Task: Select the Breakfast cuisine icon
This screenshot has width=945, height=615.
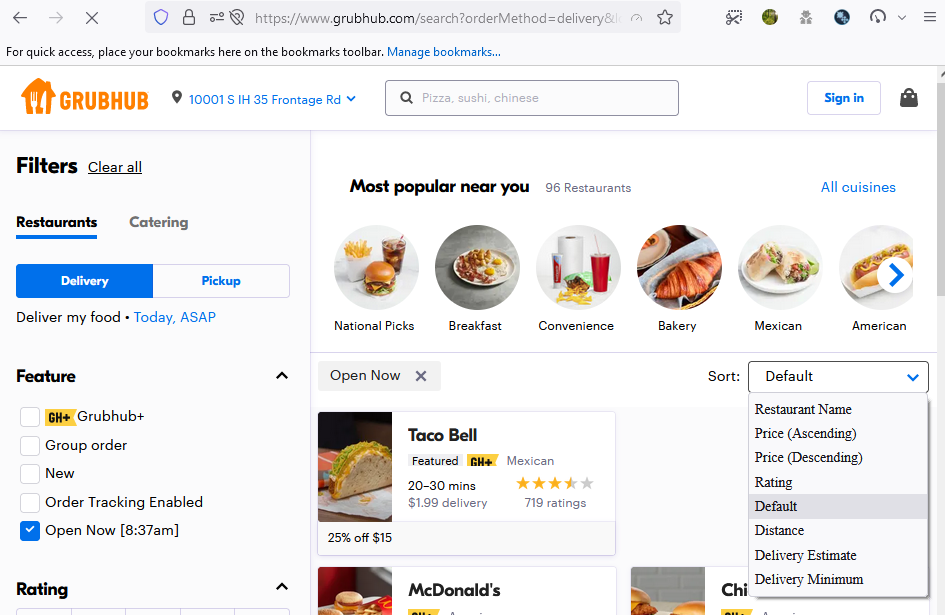Action: pyautogui.click(x=477, y=267)
